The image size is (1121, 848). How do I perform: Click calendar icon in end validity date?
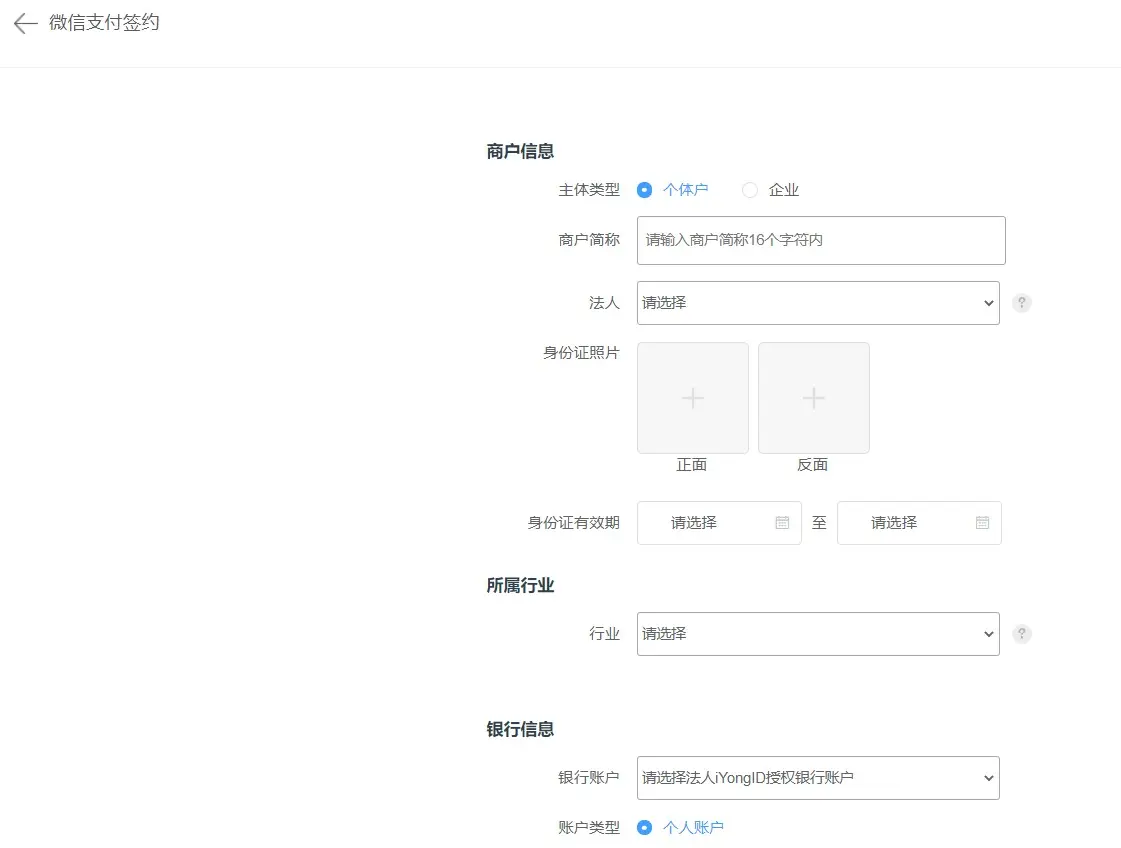[x=982, y=523]
